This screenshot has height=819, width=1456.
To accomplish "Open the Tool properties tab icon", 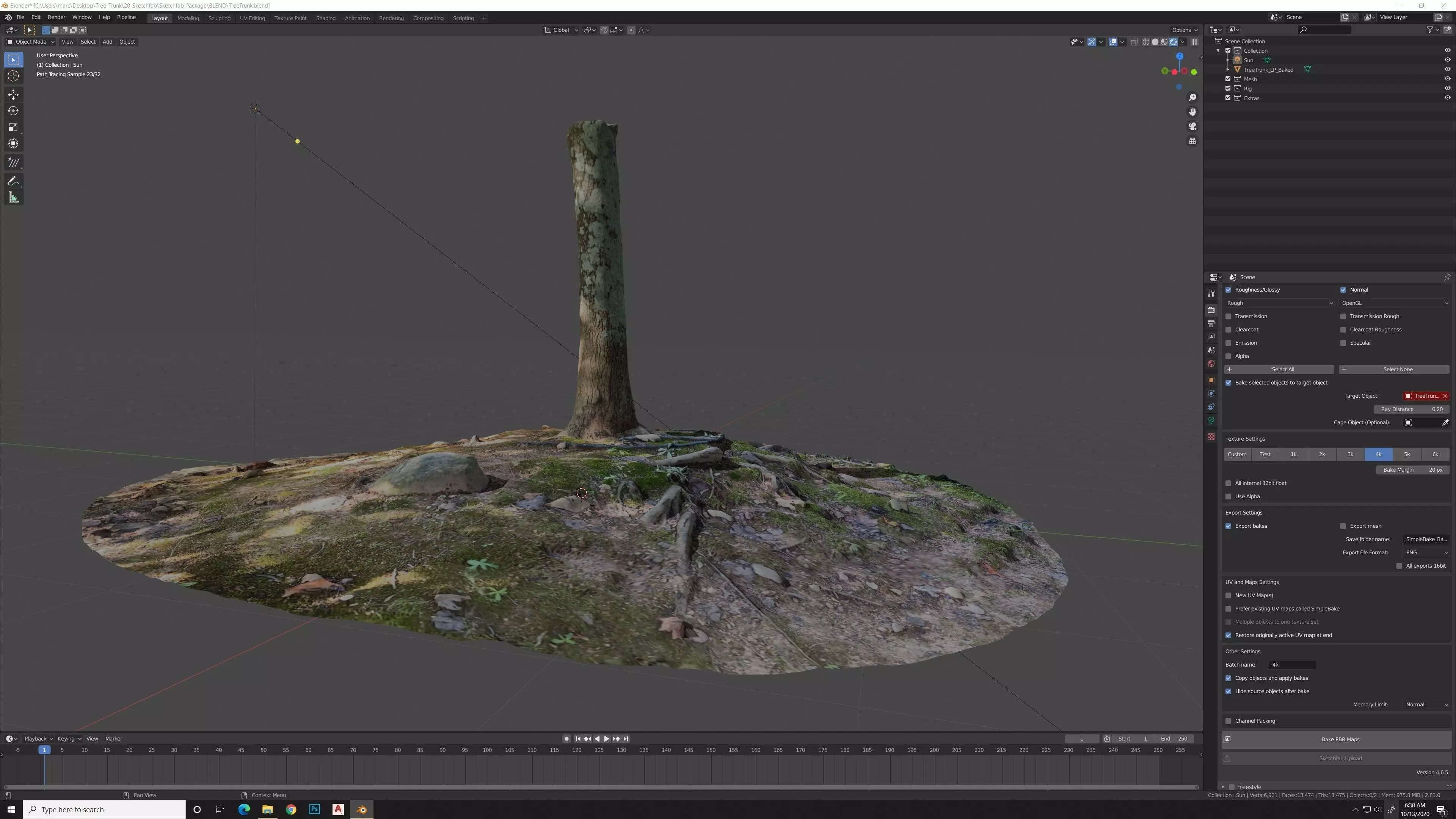I will [x=1211, y=294].
